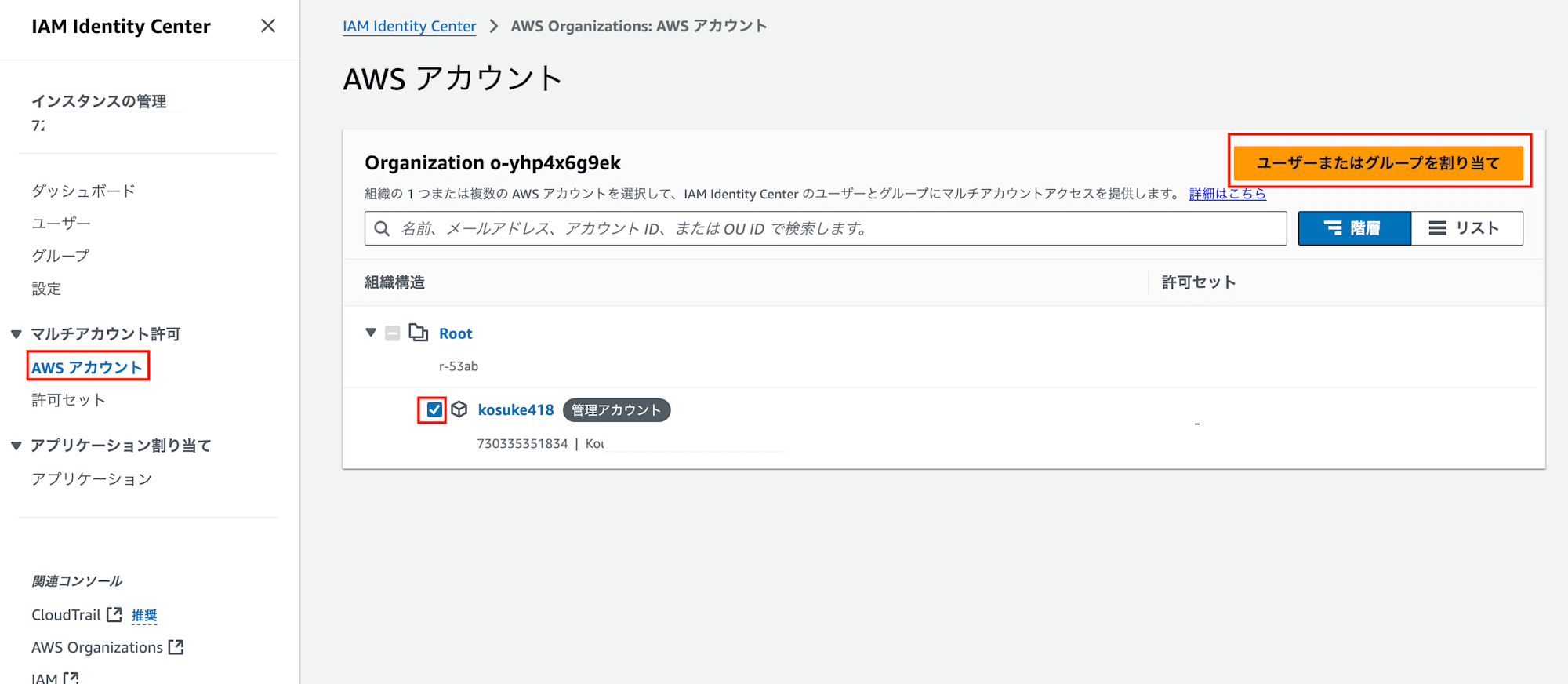Open 設定 in sidebar
Viewport: 1568px width, 684px height.
[x=46, y=289]
